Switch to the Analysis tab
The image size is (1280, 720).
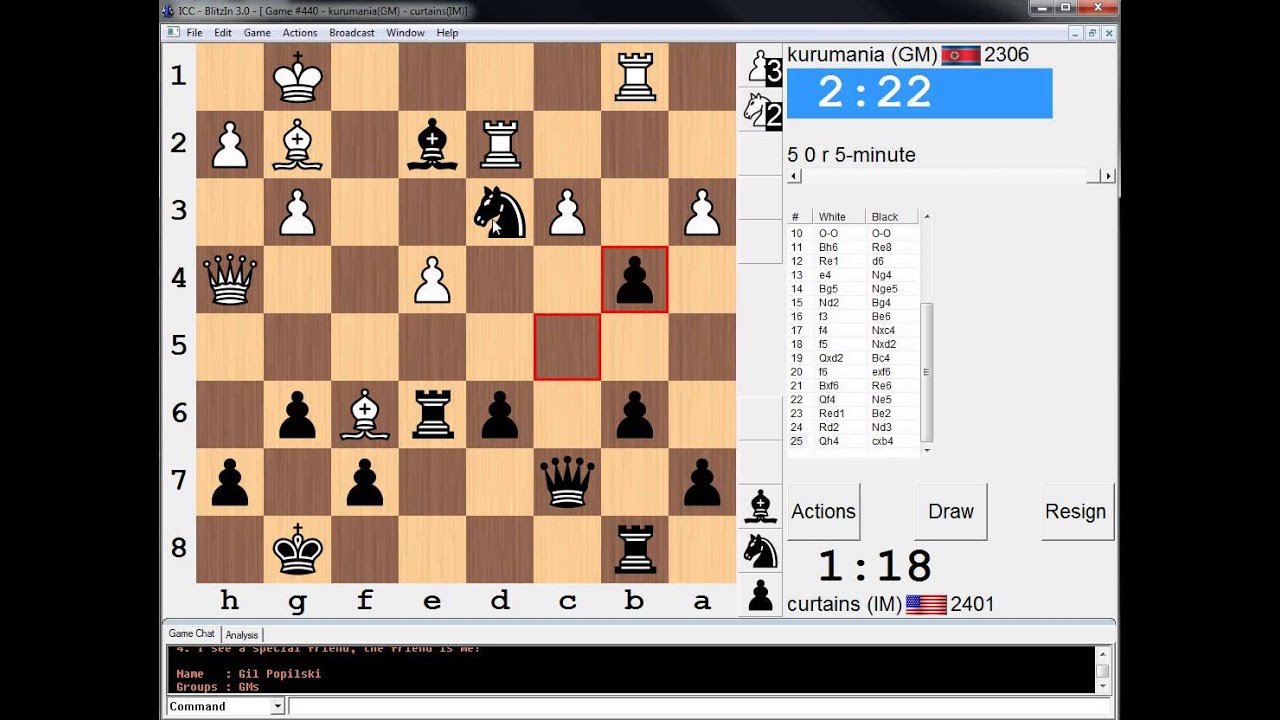pos(241,635)
